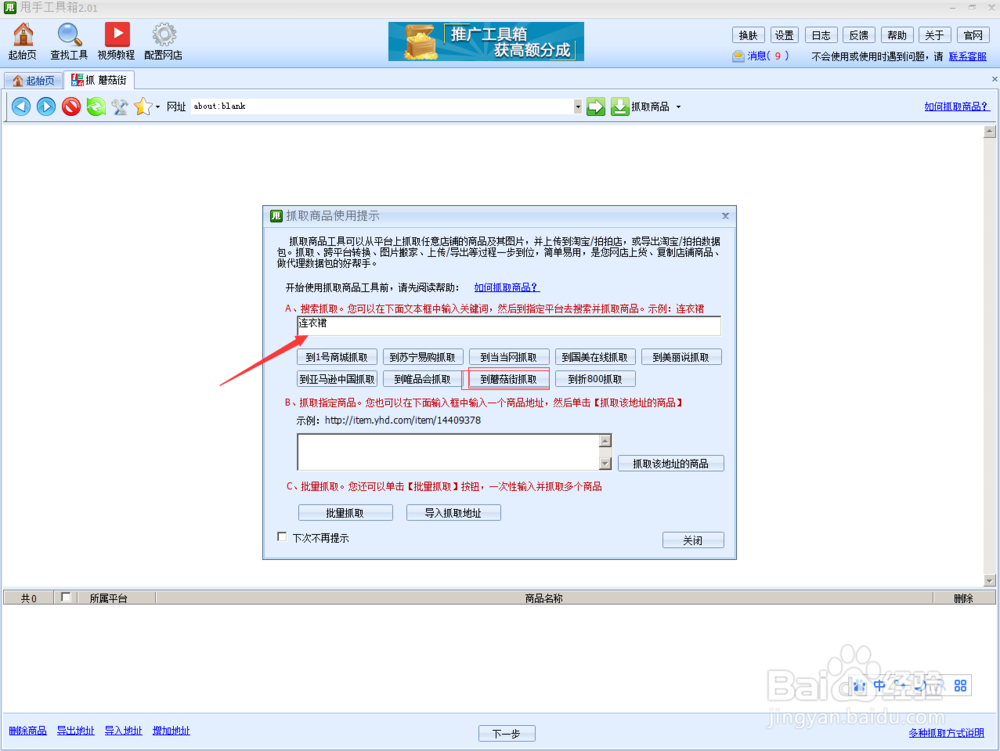Open the 多种抓取方式说明 link
The height and width of the screenshot is (751, 1000).
tap(946, 733)
